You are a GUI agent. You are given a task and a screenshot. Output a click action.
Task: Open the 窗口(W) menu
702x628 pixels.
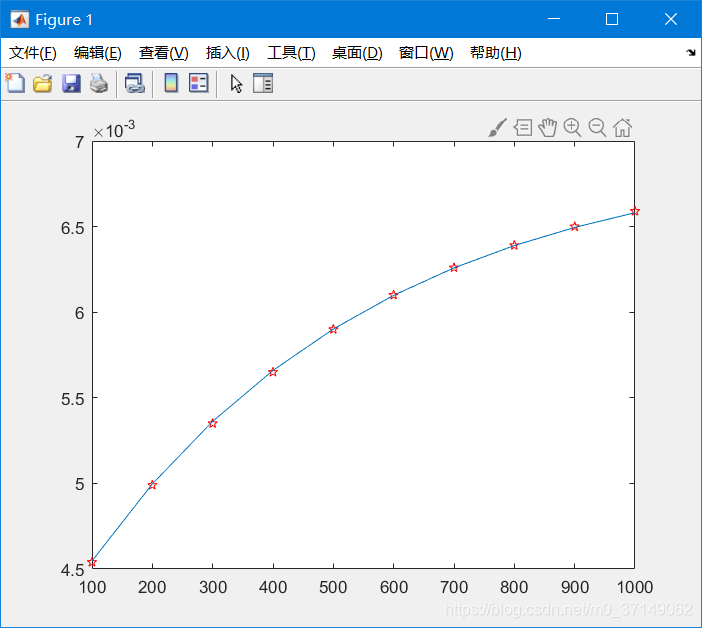pos(426,53)
